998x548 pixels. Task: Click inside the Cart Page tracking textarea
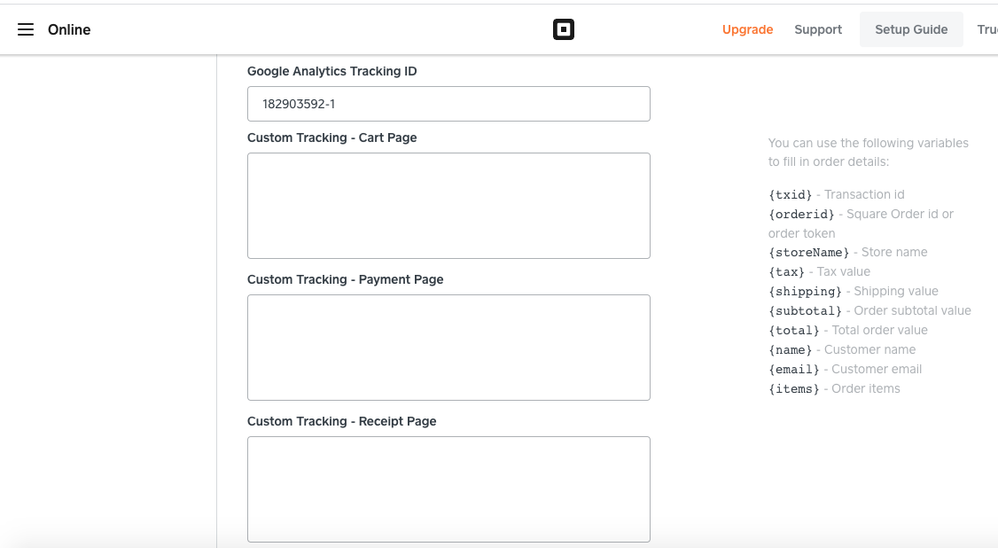click(448, 205)
